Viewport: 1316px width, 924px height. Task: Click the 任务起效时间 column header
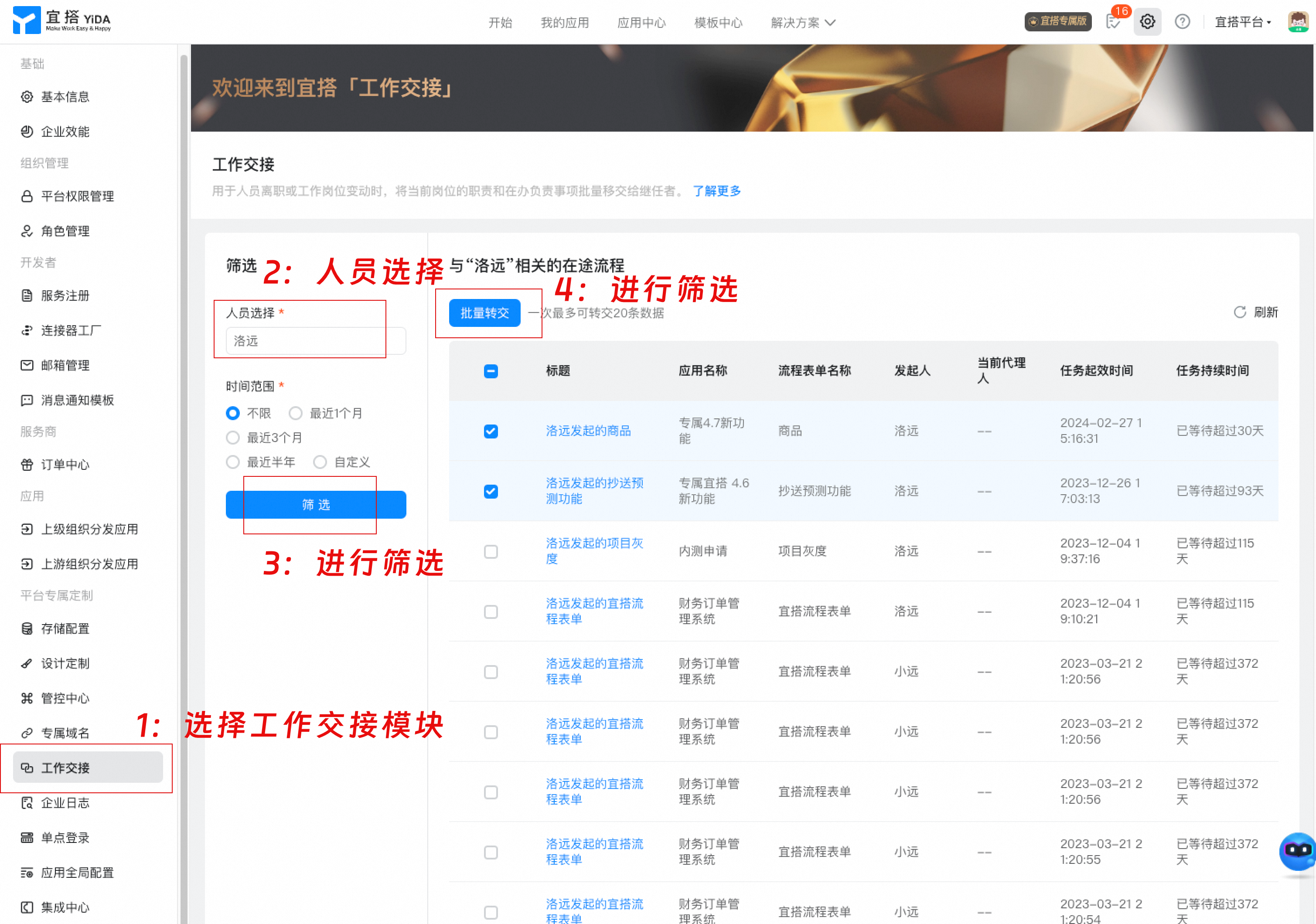pyautogui.click(x=1097, y=370)
